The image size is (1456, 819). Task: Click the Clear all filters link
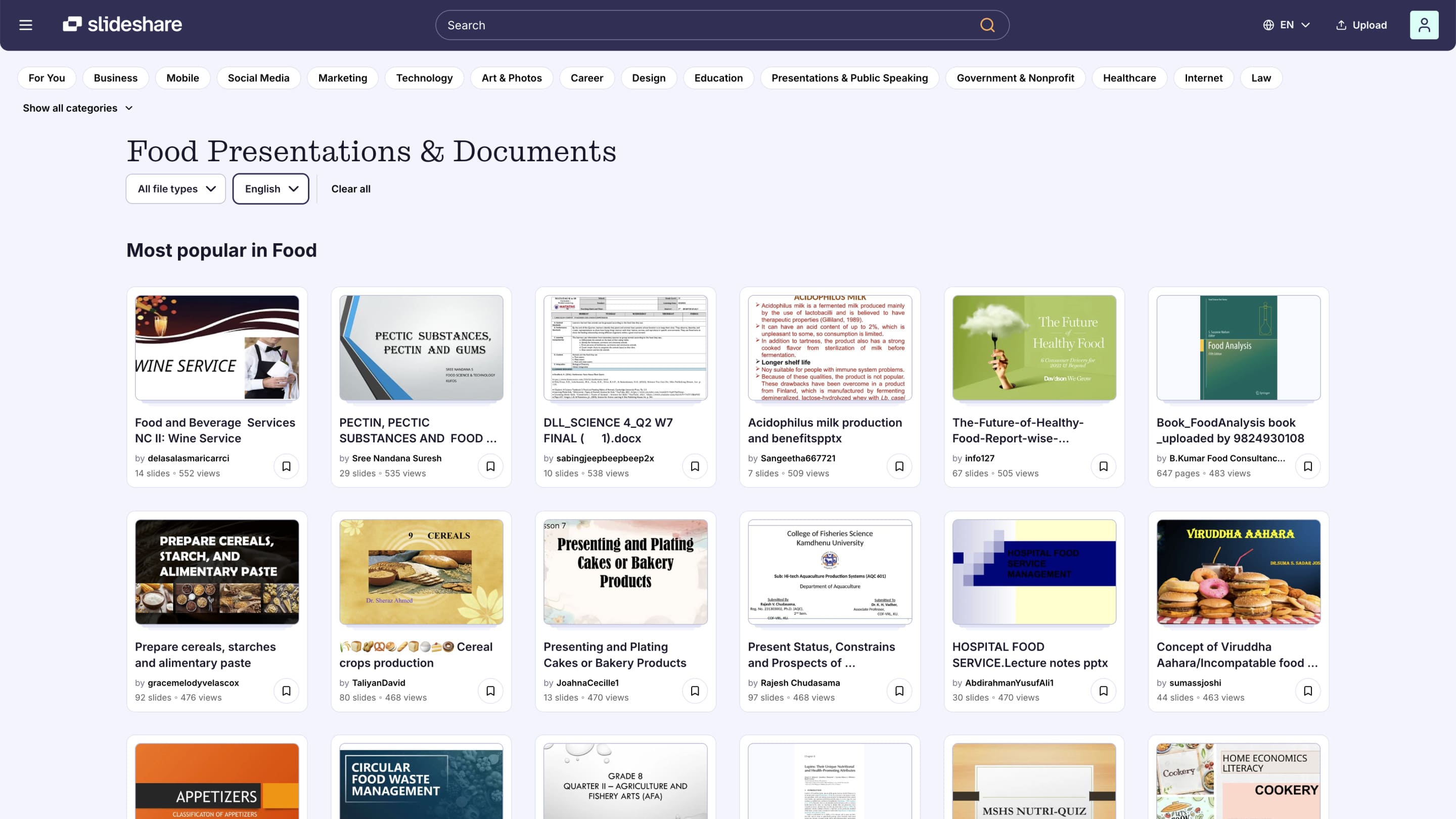[x=350, y=189]
